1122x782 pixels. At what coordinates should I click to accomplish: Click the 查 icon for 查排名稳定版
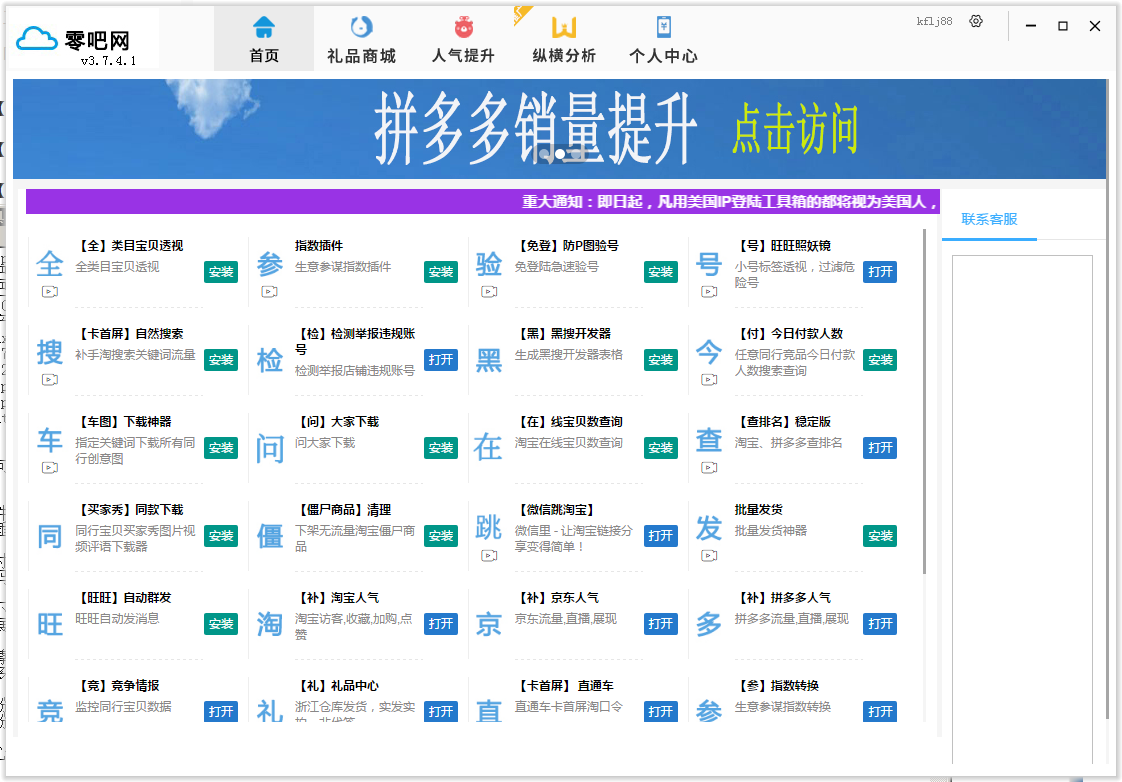pyautogui.click(x=709, y=440)
